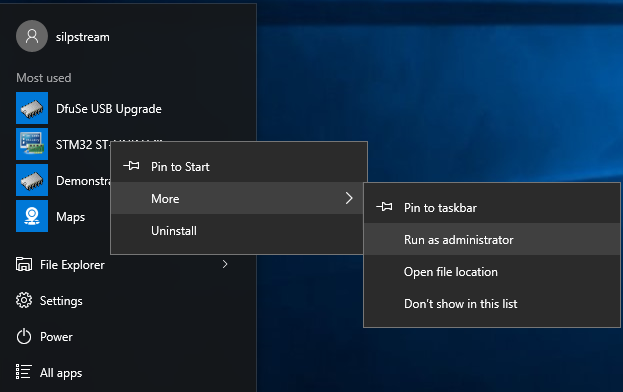623x392 pixels.
Task: Open the Maps app icon
Action: [x=32, y=216]
